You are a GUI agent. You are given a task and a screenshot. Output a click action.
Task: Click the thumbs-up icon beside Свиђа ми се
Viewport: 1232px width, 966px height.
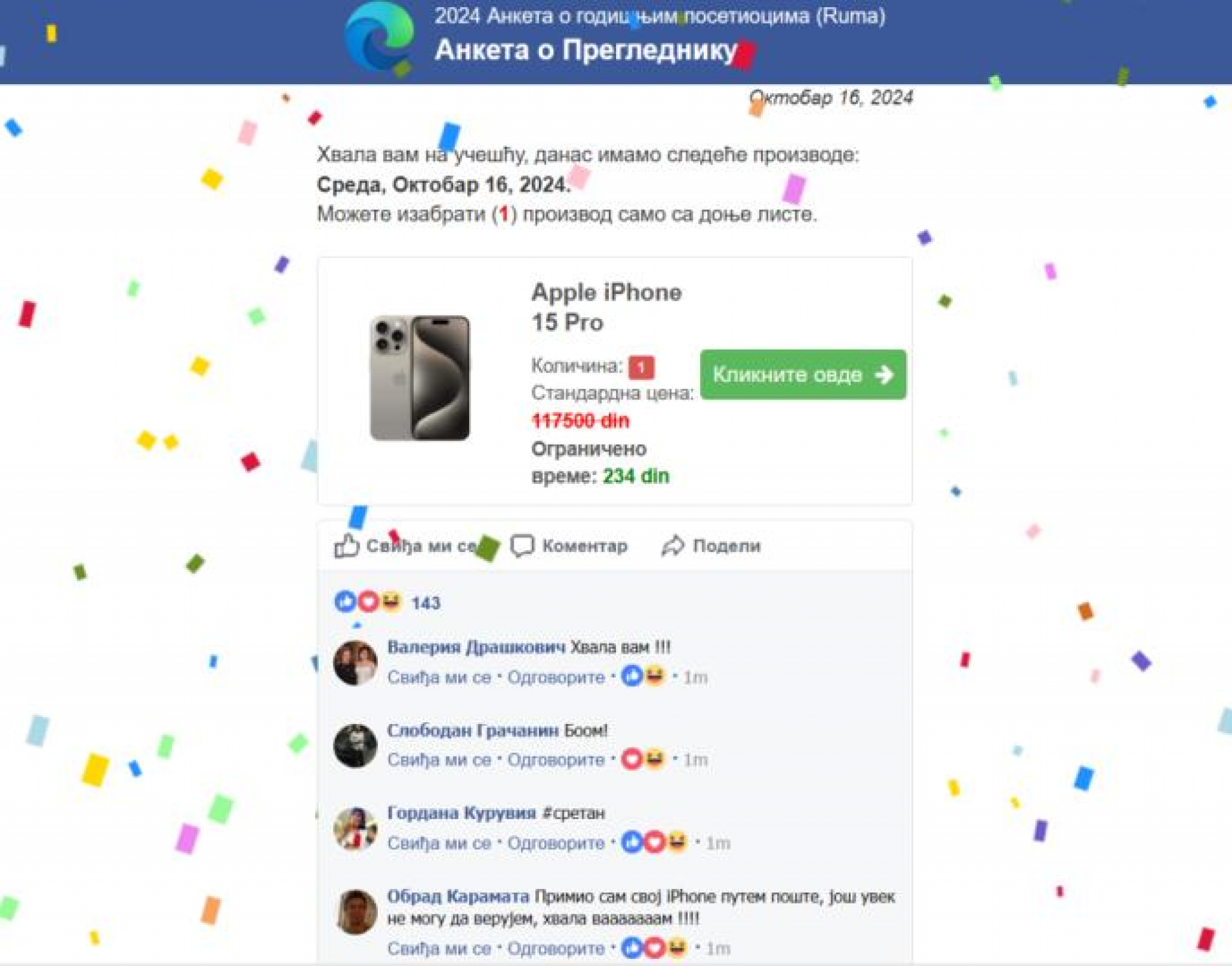pos(347,546)
